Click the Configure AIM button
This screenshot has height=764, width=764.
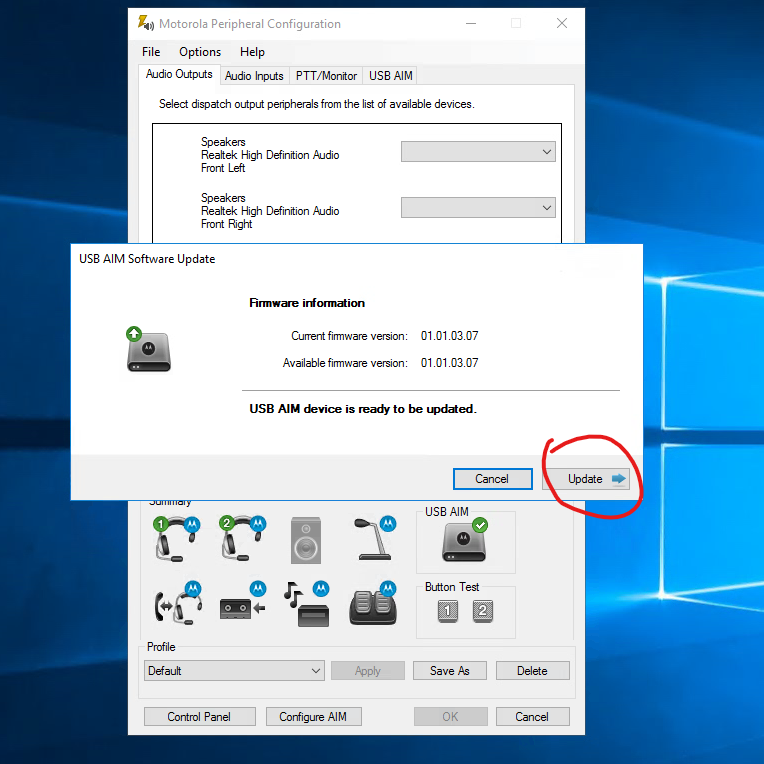click(313, 717)
